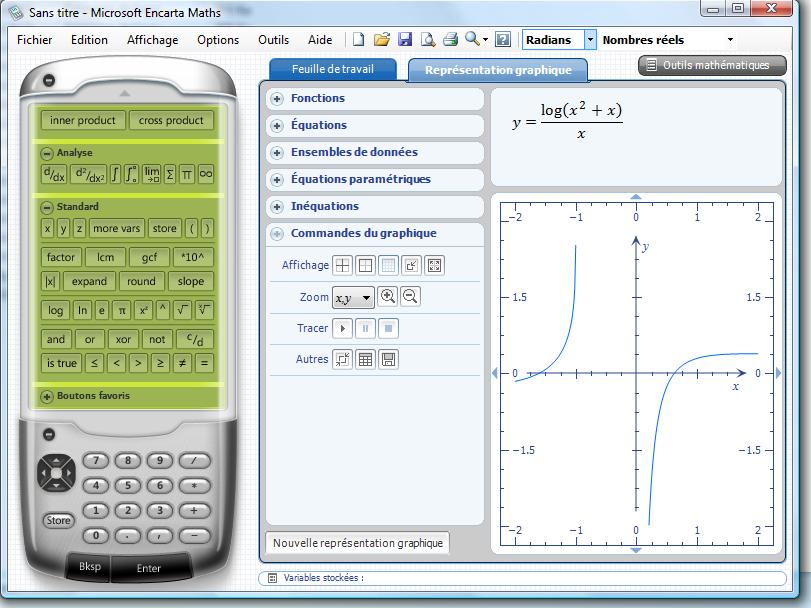This screenshot has width=811, height=608.
Task: Click the factor key
Action: (x=61, y=257)
